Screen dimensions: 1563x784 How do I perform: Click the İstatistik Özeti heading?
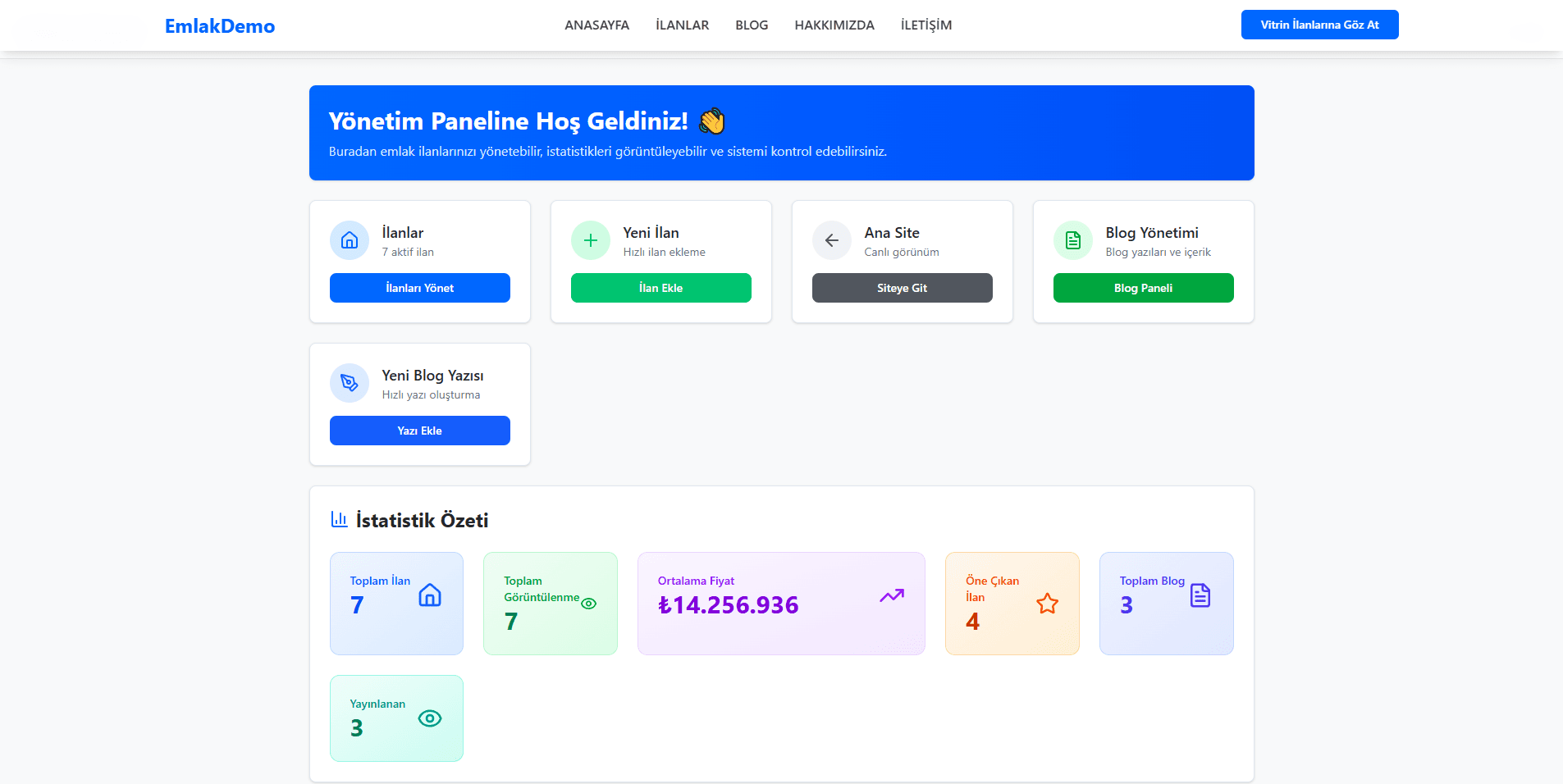point(422,520)
